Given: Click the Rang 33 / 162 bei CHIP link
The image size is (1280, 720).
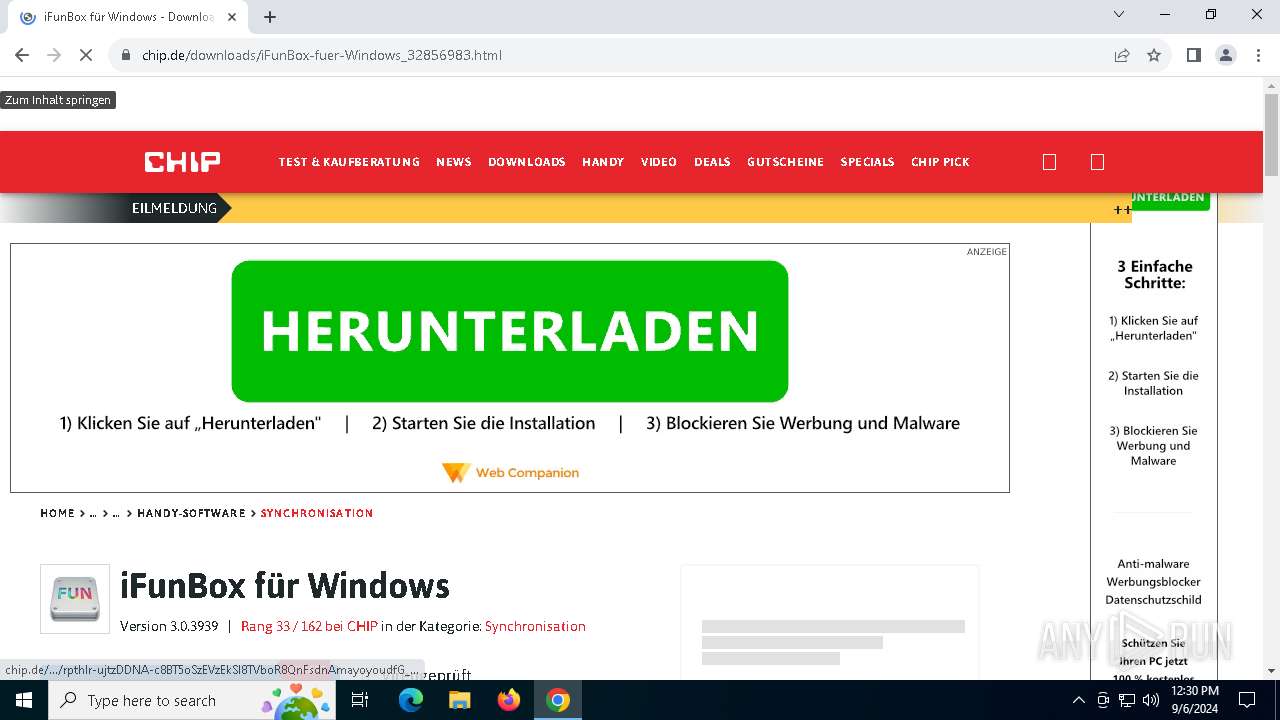Looking at the screenshot, I should pyautogui.click(x=309, y=626).
